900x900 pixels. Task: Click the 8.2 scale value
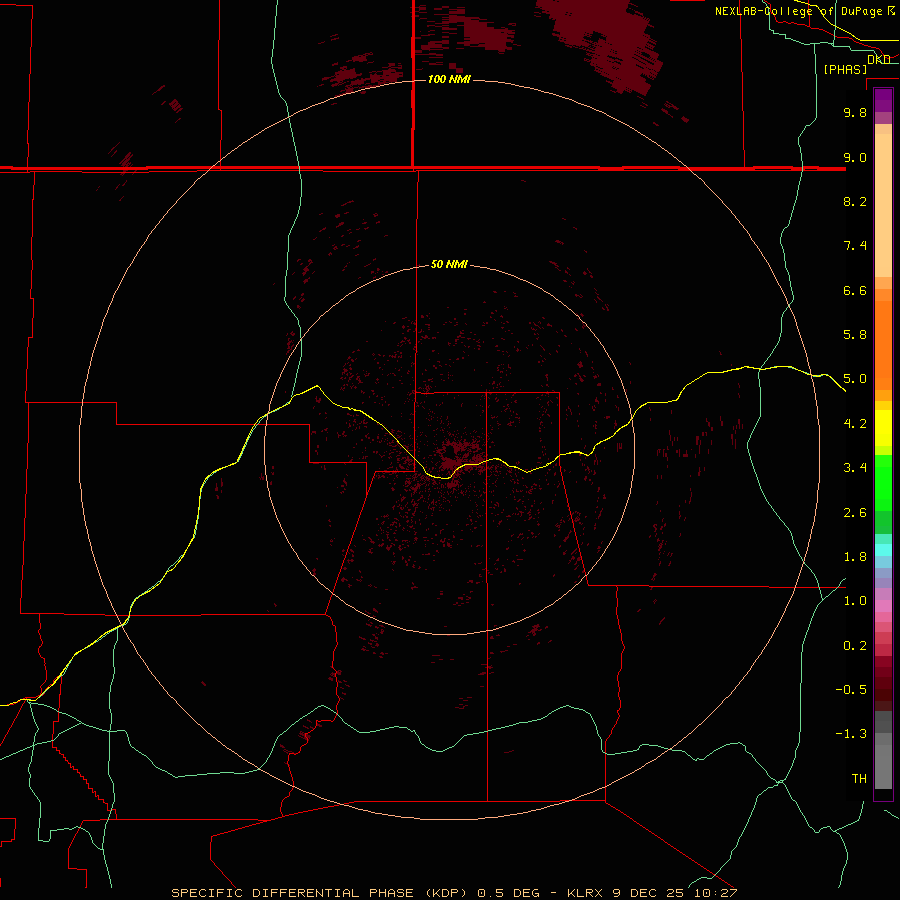(x=855, y=201)
